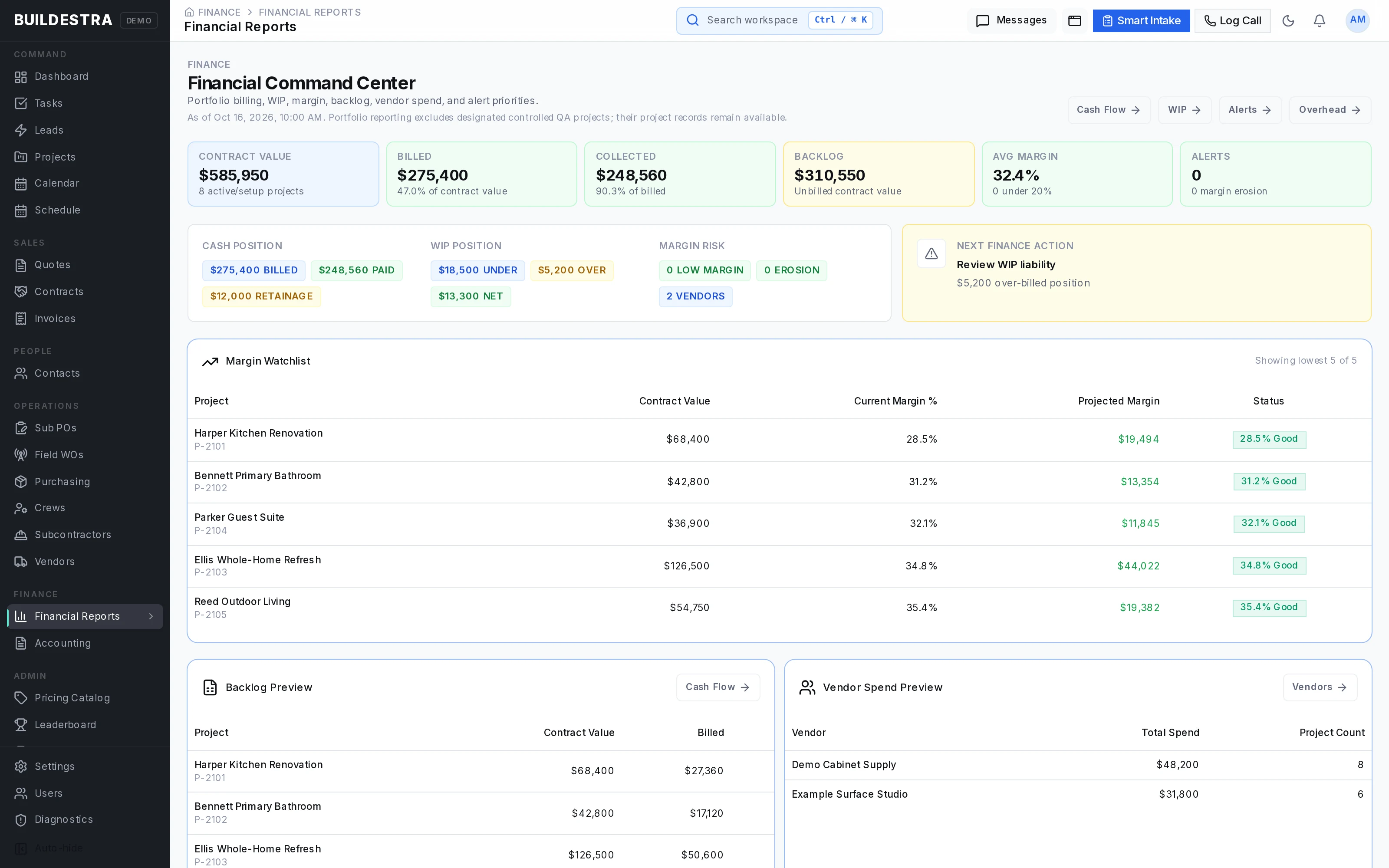The height and width of the screenshot is (868, 1389).
Task: Open Cash Flow from Backlog Preview
Action: pos(718,687)
